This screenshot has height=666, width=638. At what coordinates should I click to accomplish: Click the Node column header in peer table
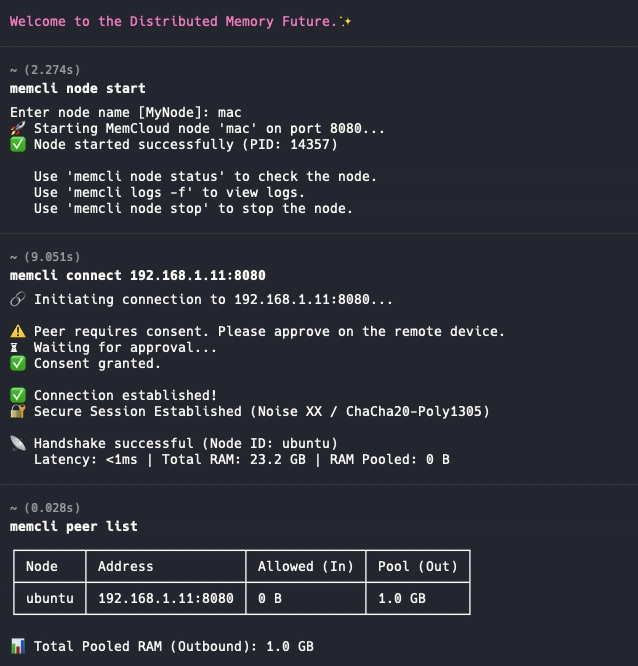42,567
